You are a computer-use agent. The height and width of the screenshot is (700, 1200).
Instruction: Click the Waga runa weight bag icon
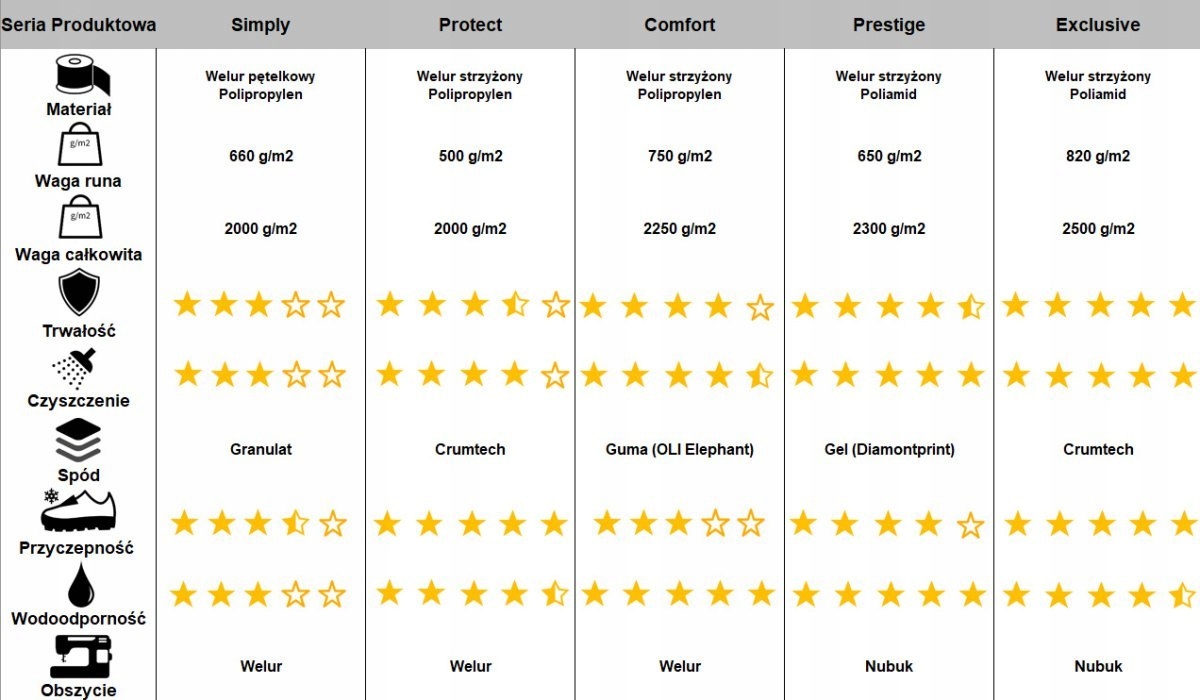[x=78, y=147]
